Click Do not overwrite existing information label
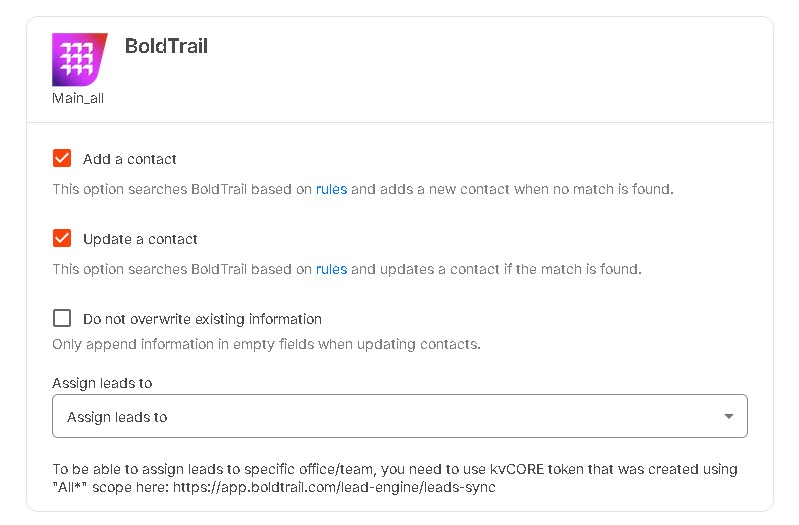799x525 pixels. pos(202,319)
